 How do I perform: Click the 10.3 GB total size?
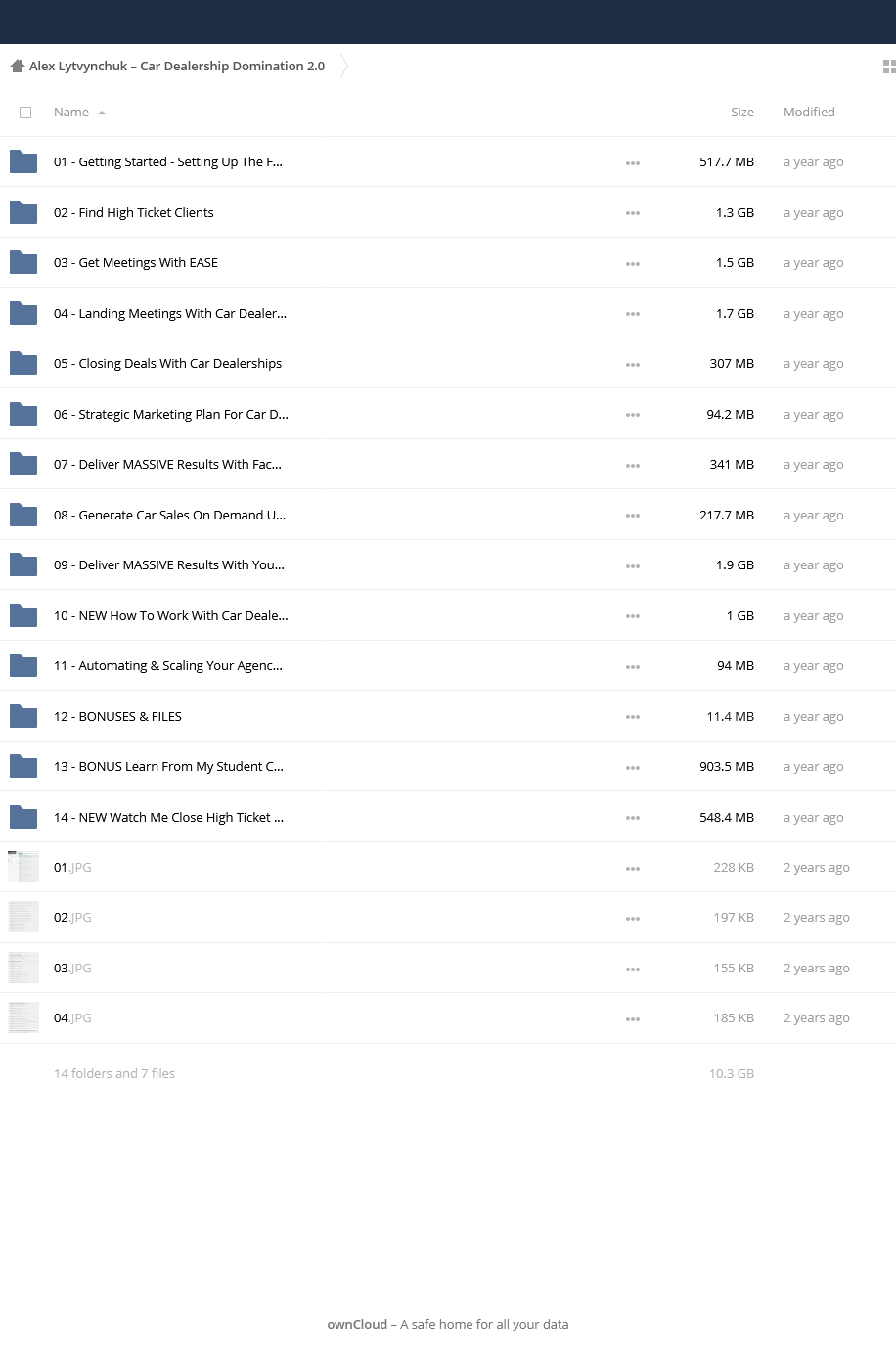[x=732, y=1074]
